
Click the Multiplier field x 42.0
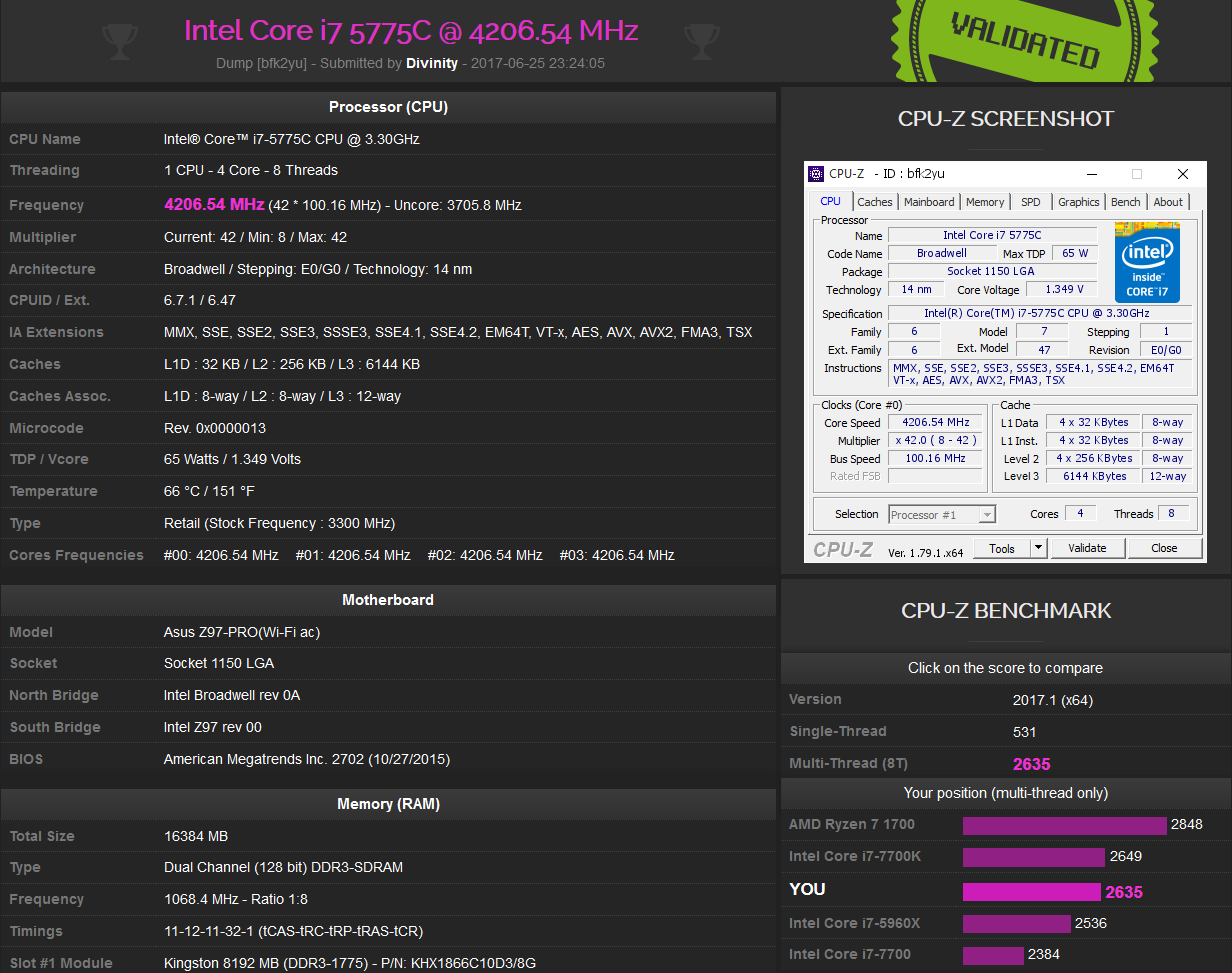pos(936,440)
